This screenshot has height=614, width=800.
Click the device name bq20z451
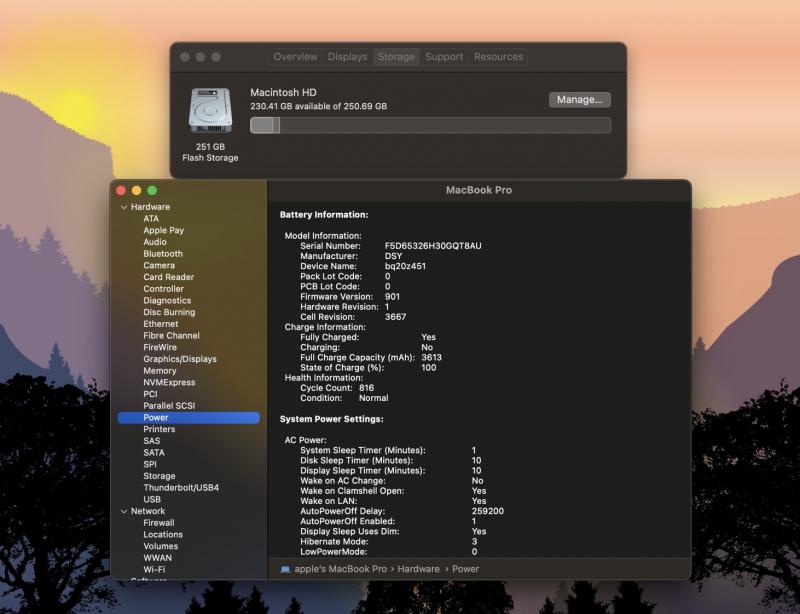(x=405, y=266)
